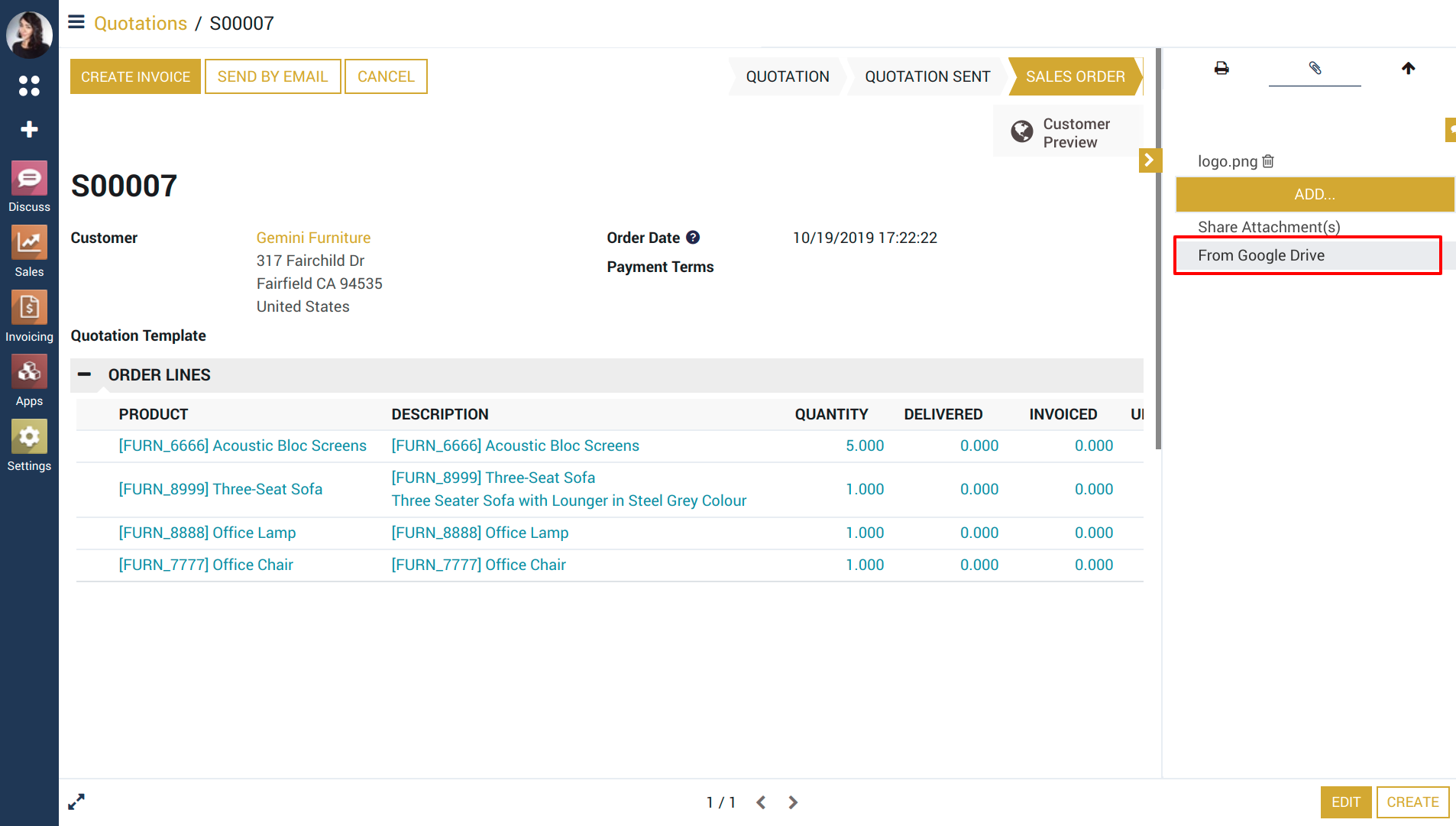The height and width of the screenshot is (826, 1456).
Task: Select Share Attachment(s) menu entry
Action: tap(1269, 227)
